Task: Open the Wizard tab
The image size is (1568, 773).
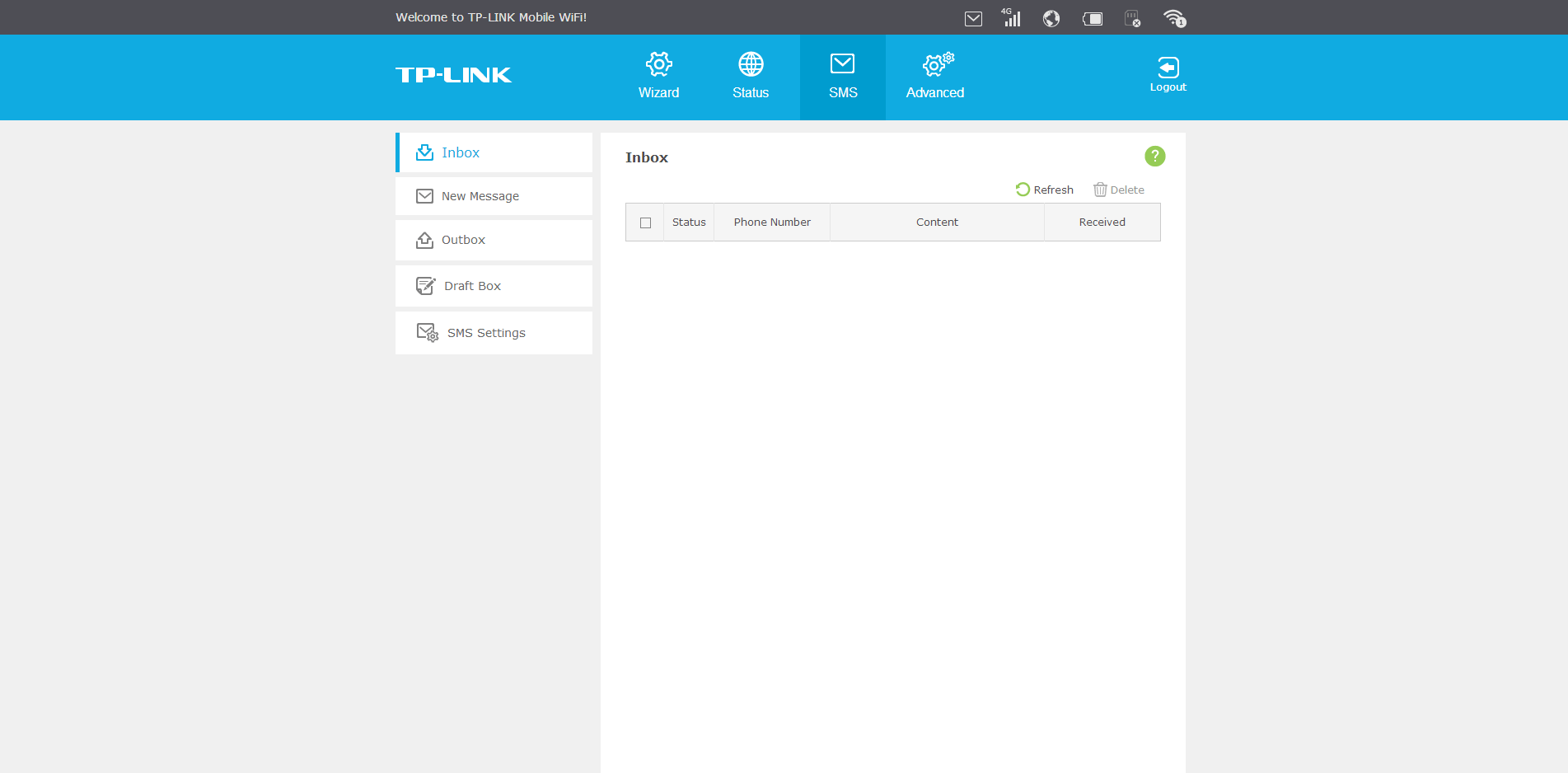Action: 658,77
